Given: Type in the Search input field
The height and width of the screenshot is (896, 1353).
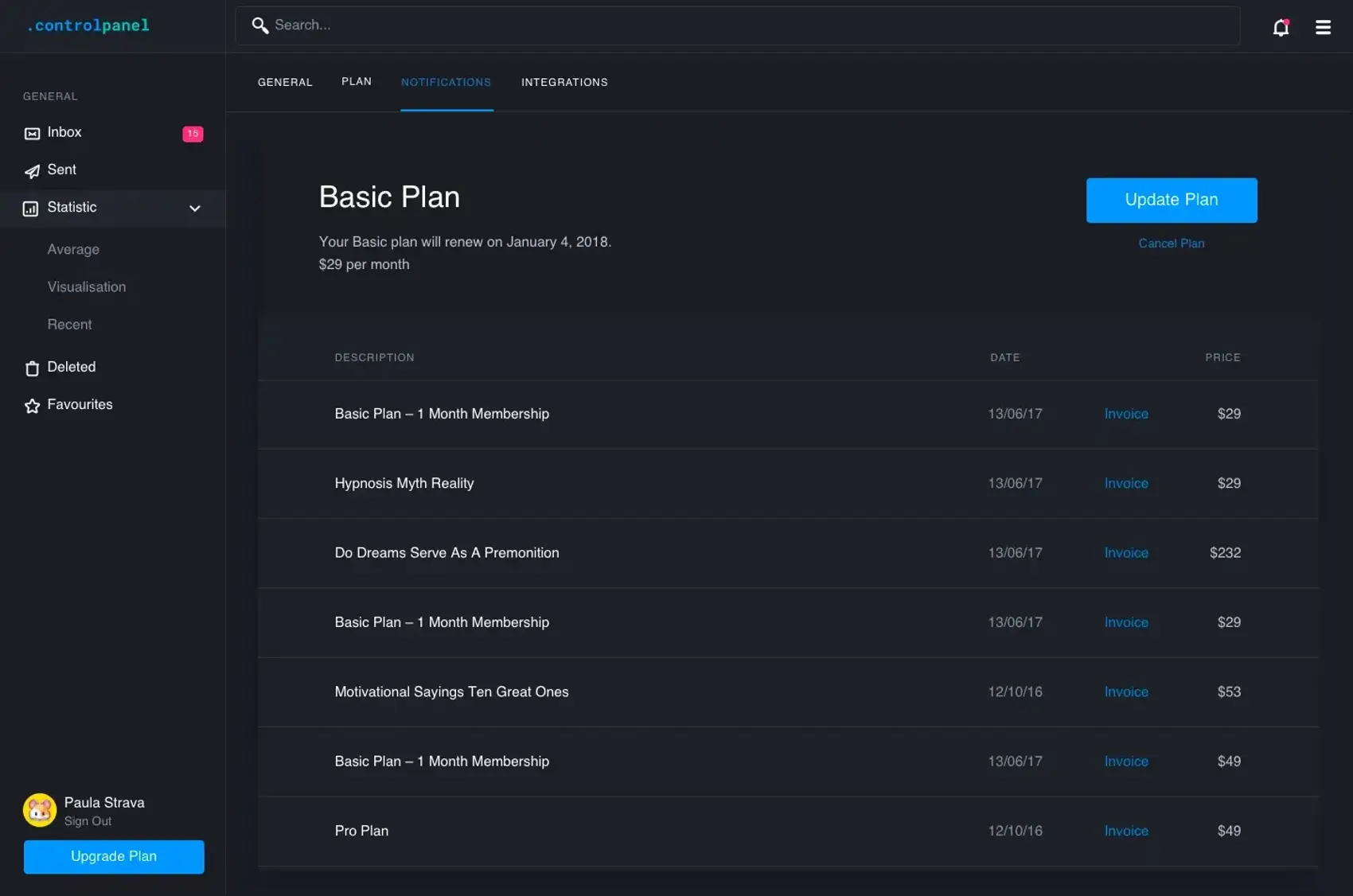Looking at the screenshot, I should pos(748,25).
